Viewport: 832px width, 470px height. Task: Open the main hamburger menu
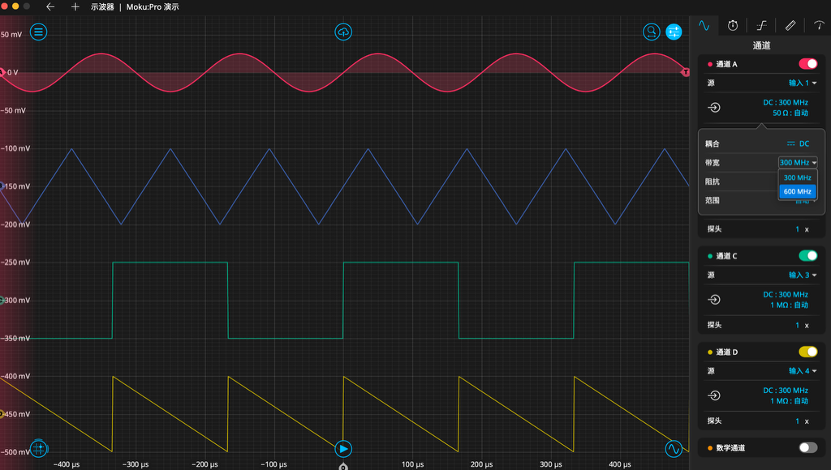pos(39,32)
